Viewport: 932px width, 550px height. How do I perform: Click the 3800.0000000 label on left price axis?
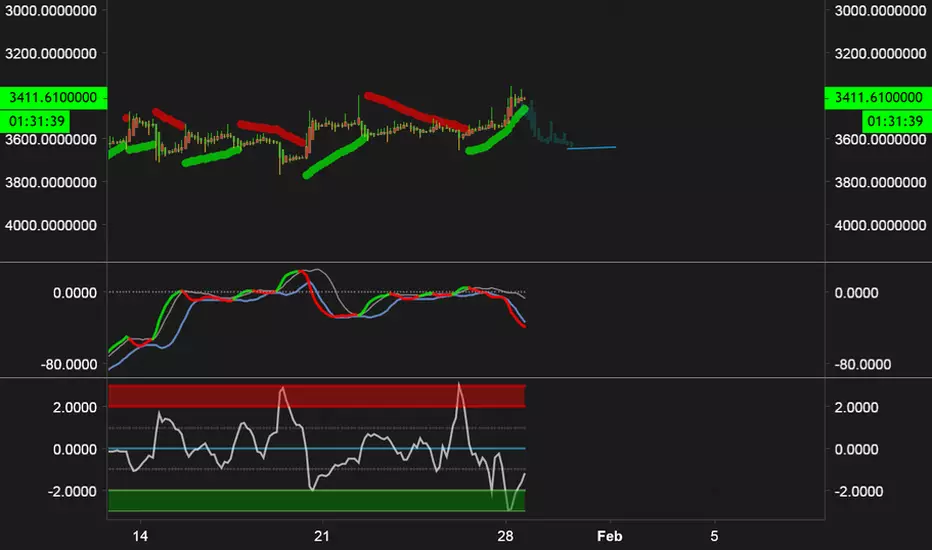pos(51,183)
